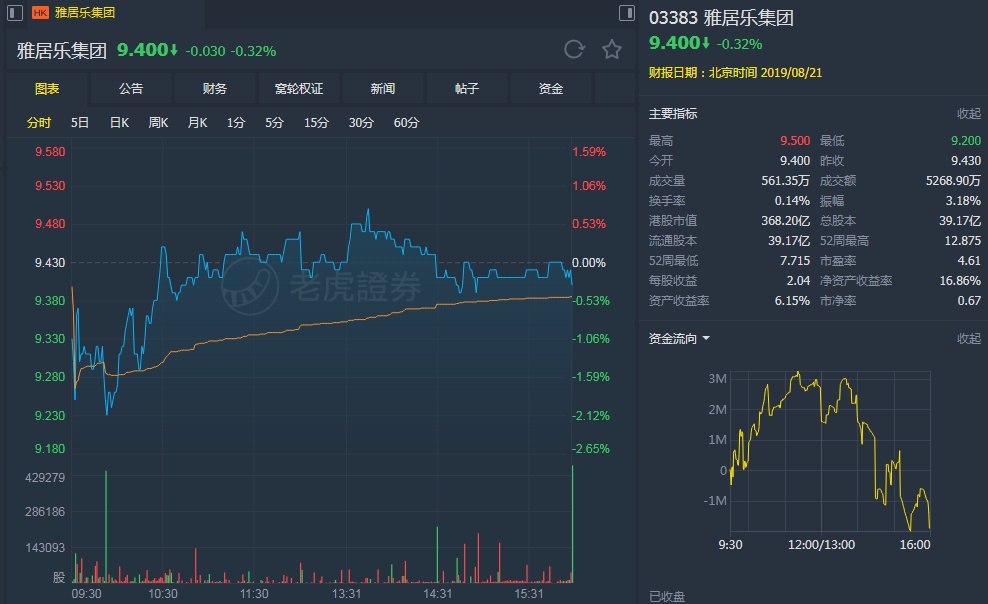Open the 财务 tab
The width and height of the screenshot is (988, 604).
click(x=215, y=89)
